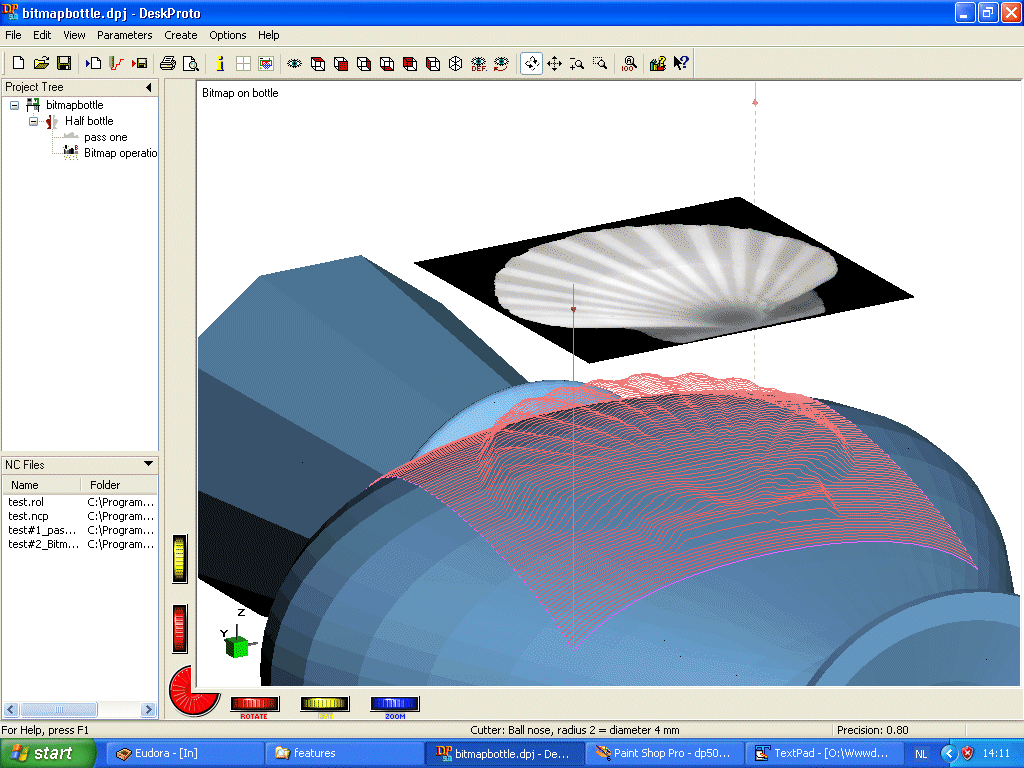Select the pass one operation
Viewport: 1024px width, 768px height.
(105, 137)
